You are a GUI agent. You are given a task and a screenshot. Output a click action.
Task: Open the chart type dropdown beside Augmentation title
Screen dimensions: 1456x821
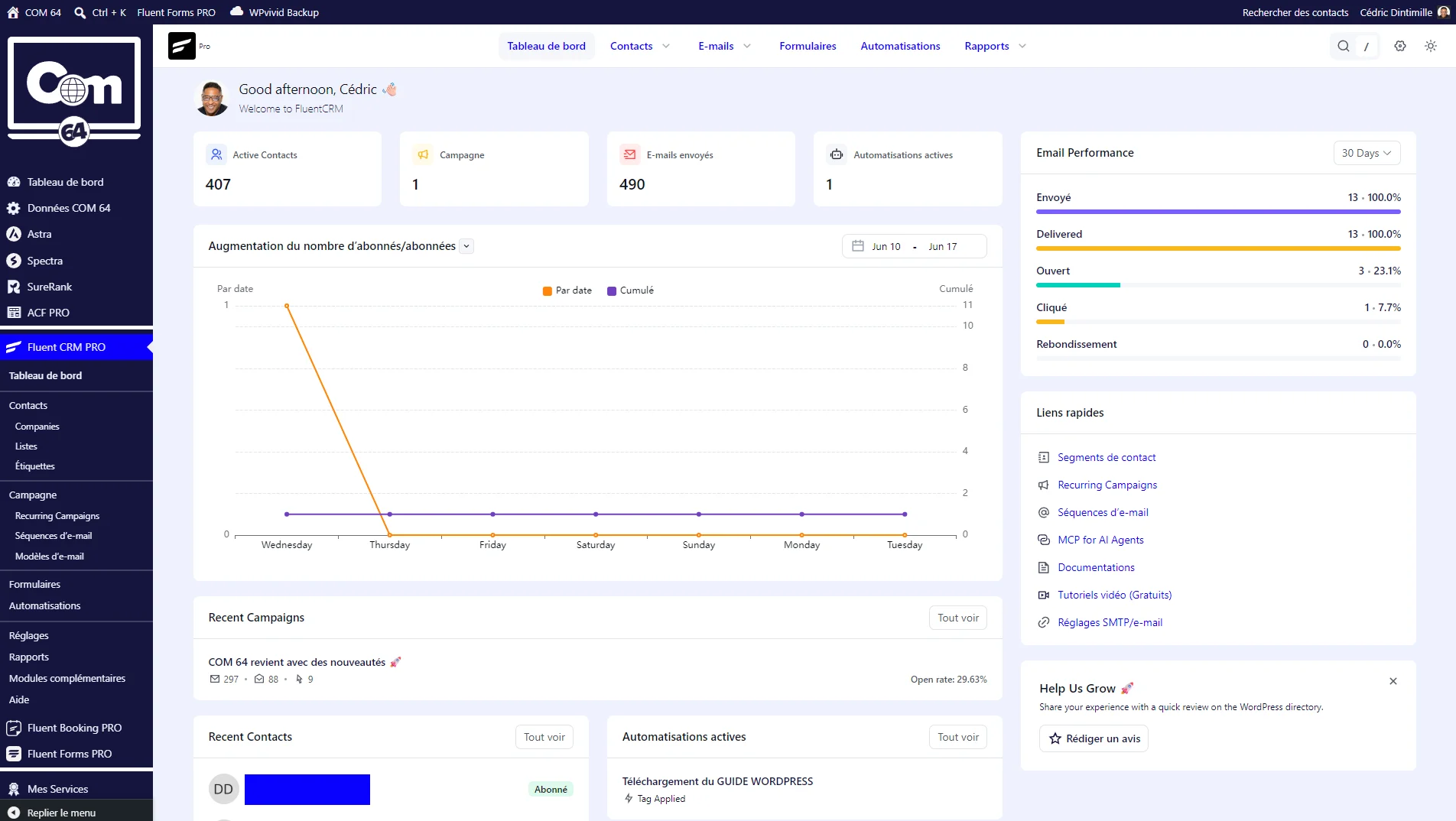pos(466,246)
